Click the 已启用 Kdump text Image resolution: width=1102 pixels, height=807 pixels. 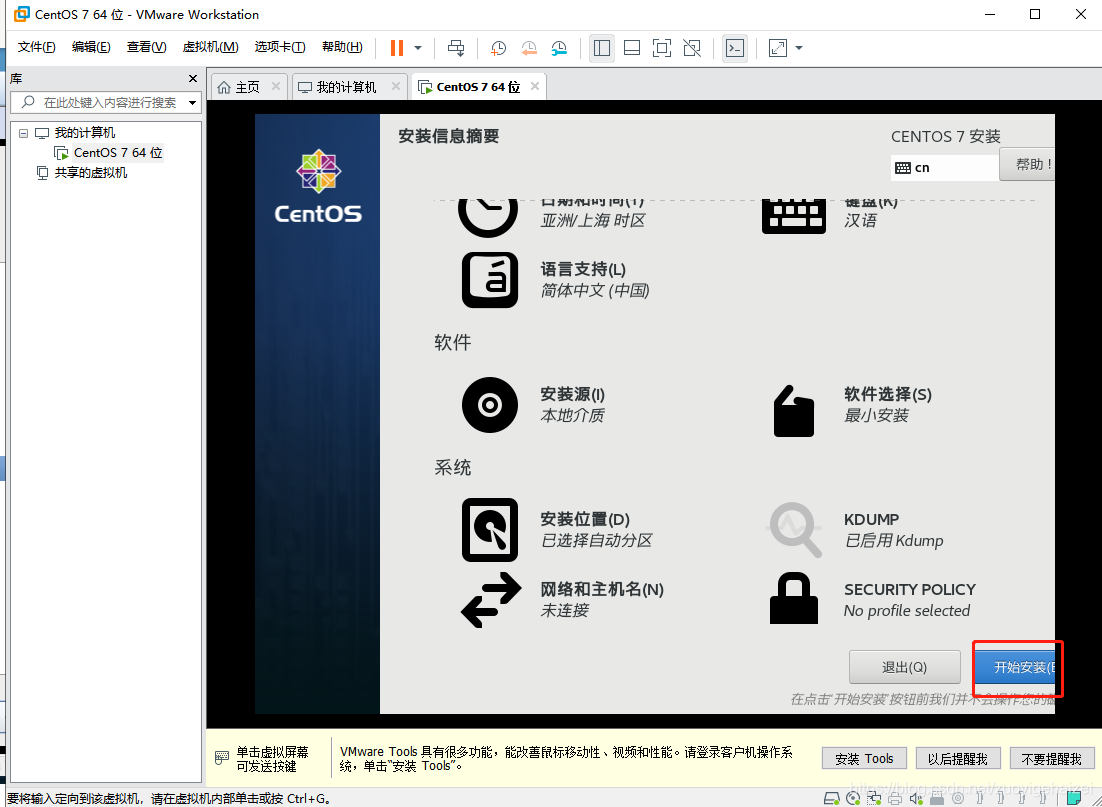pos(893,541)
